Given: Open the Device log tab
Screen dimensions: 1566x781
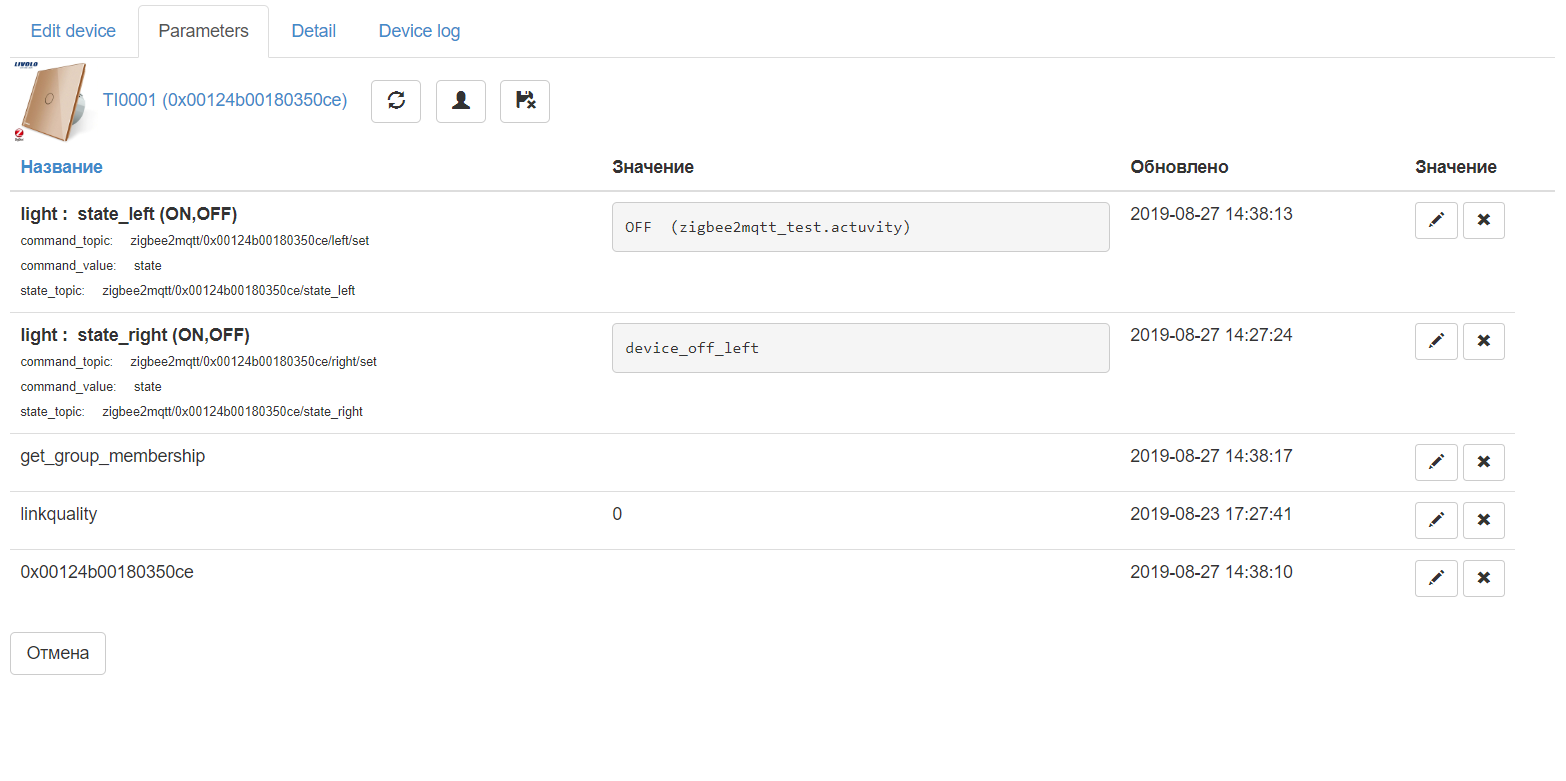Looking at the screenshot, I should (419, 31).
